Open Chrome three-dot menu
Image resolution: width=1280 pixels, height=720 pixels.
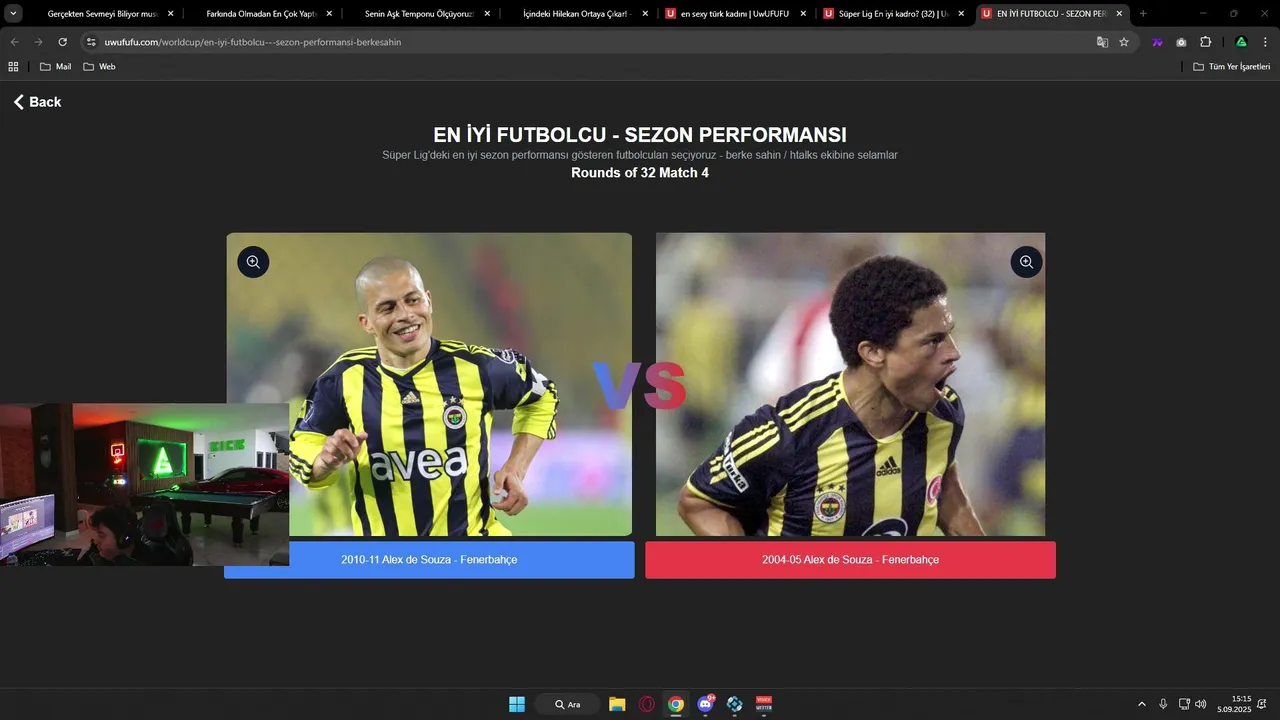pos(1265,42)
